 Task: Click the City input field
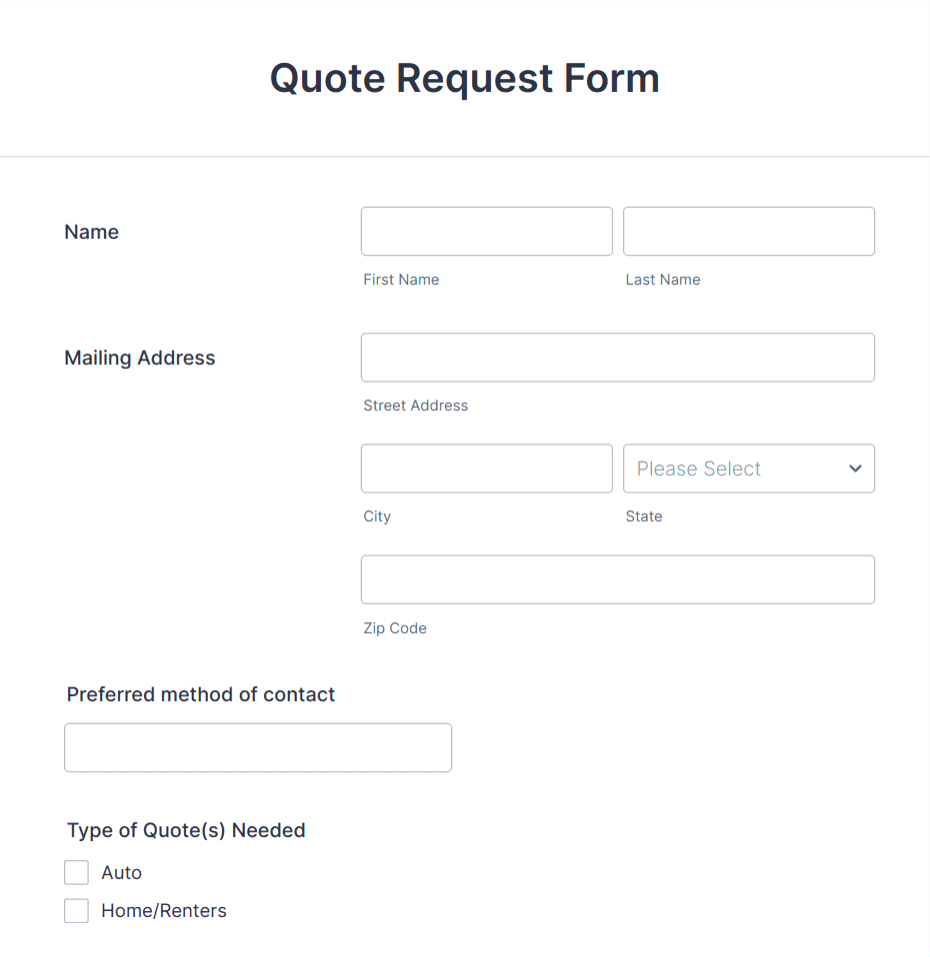[x=486, y=468]
